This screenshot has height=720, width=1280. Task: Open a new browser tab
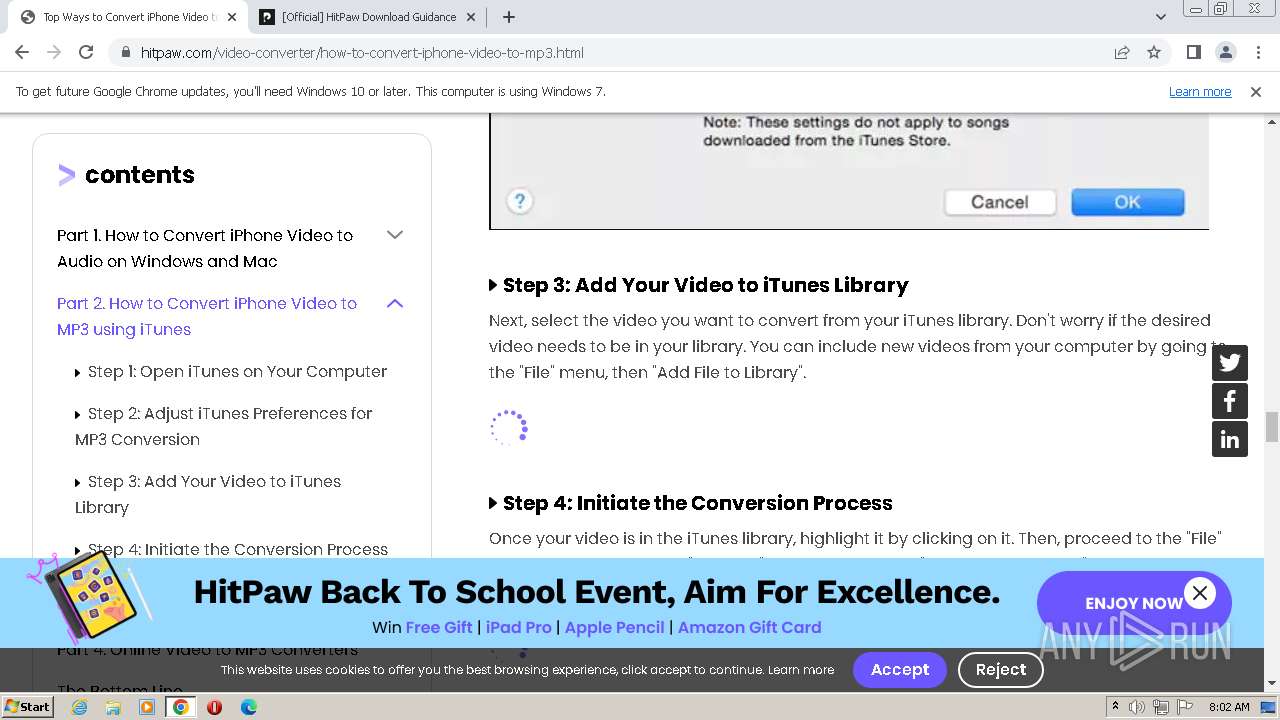pos(509,17)
